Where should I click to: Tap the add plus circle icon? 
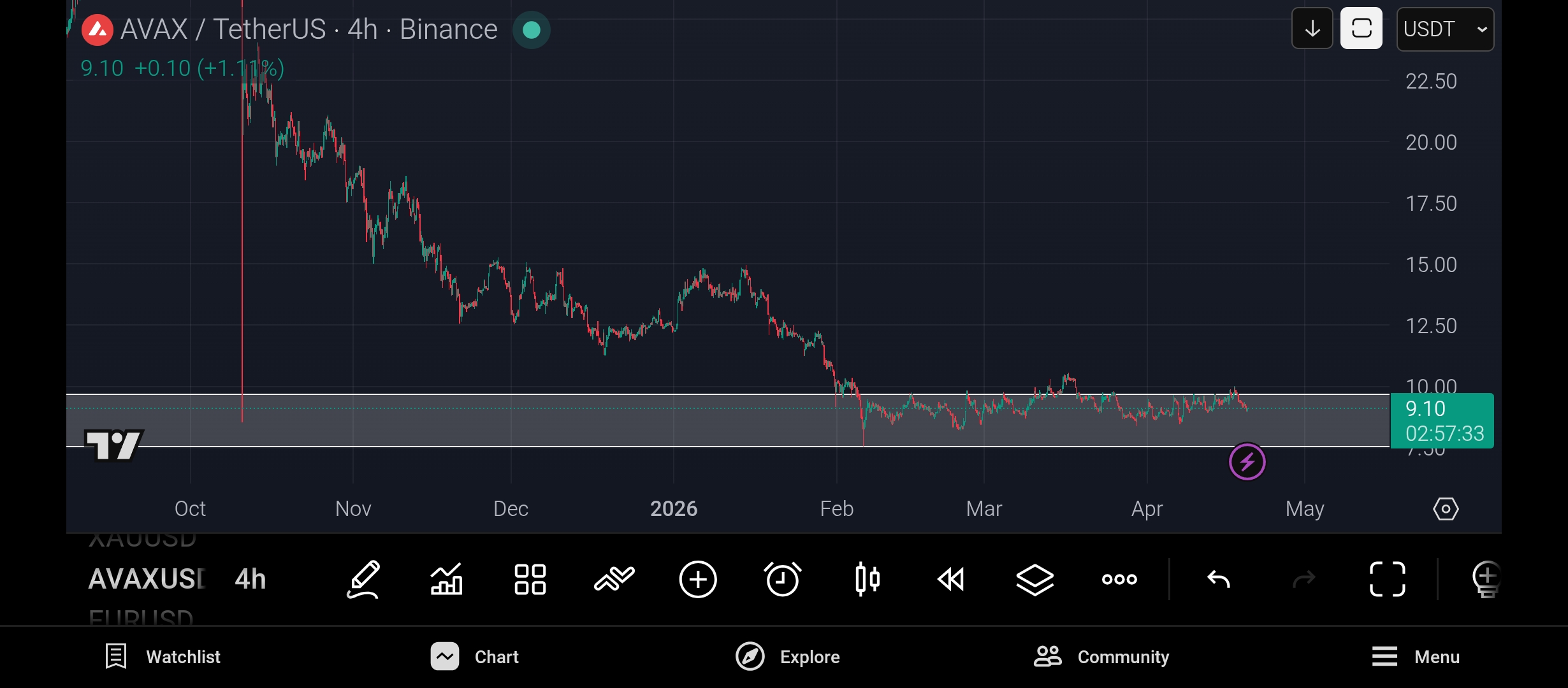(x=698, y=579)
